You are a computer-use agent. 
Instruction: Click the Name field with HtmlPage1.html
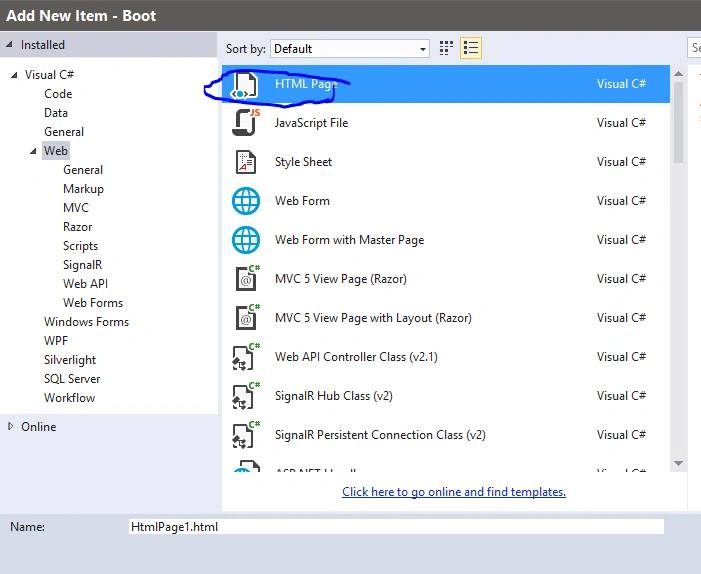(x=396, y=527)
